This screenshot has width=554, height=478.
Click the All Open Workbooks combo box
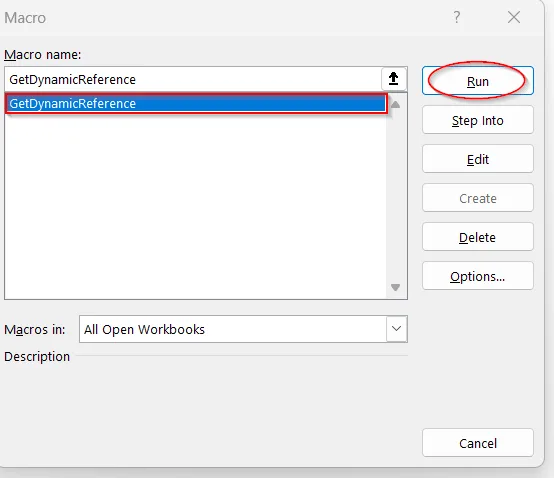point(243,329)
